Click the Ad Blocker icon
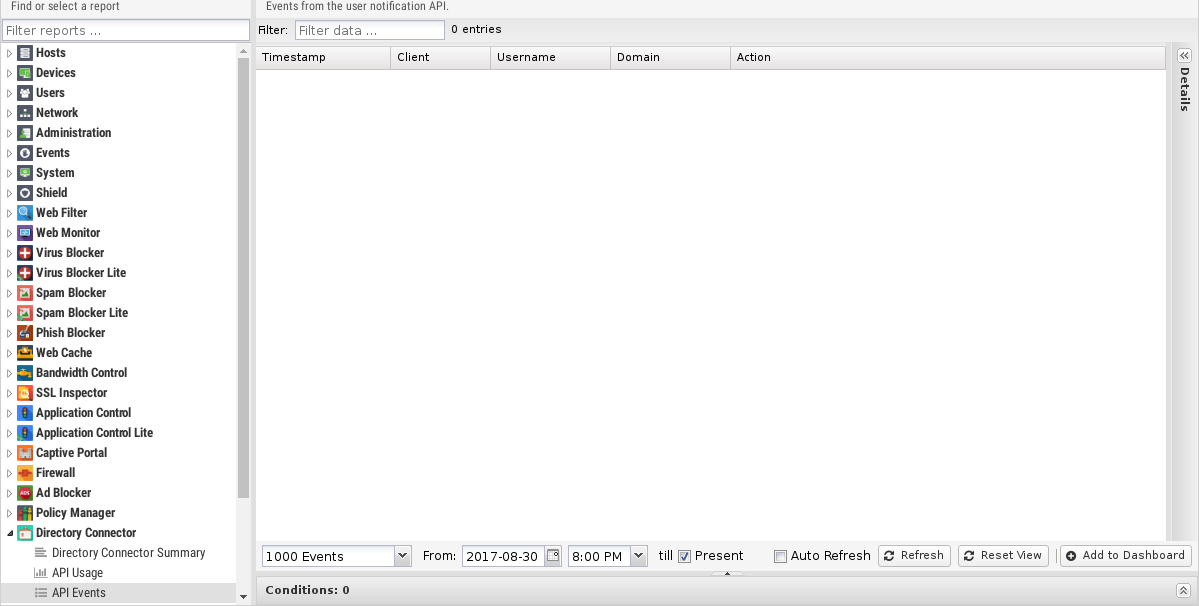Image resolution: width=1199 pixels, height=606 pixels. coord(24,493)
